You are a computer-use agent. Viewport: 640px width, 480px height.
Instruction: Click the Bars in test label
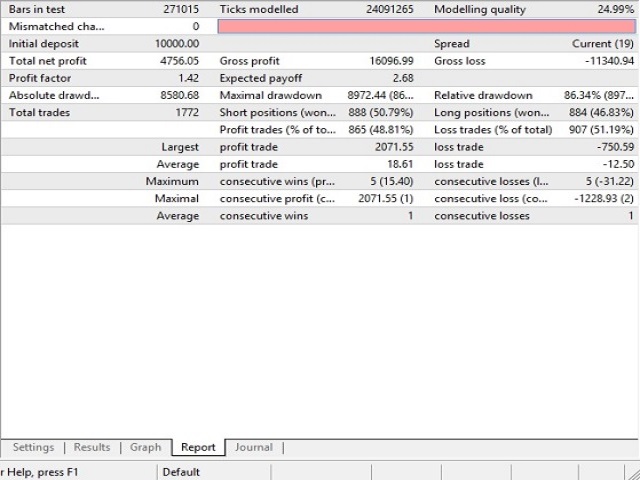click(37, 9)
